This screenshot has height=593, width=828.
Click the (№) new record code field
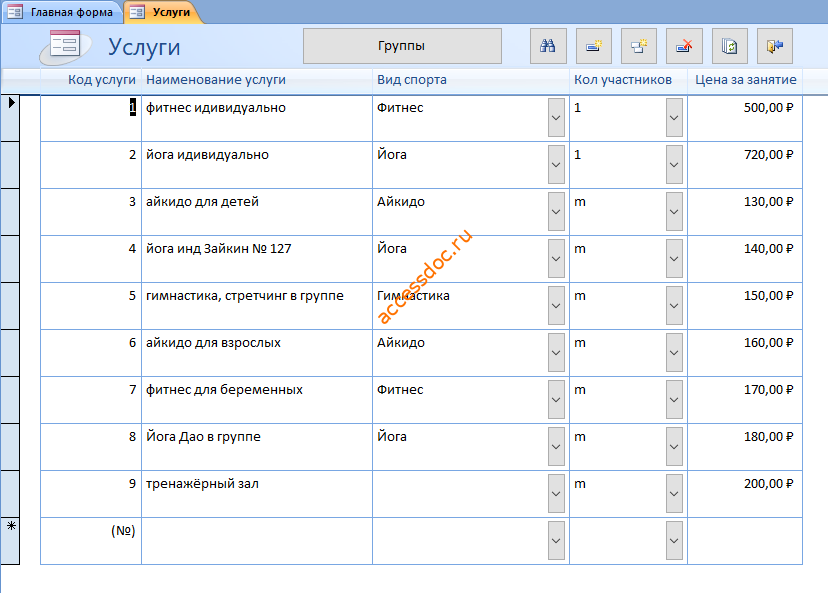pos(91,541)
